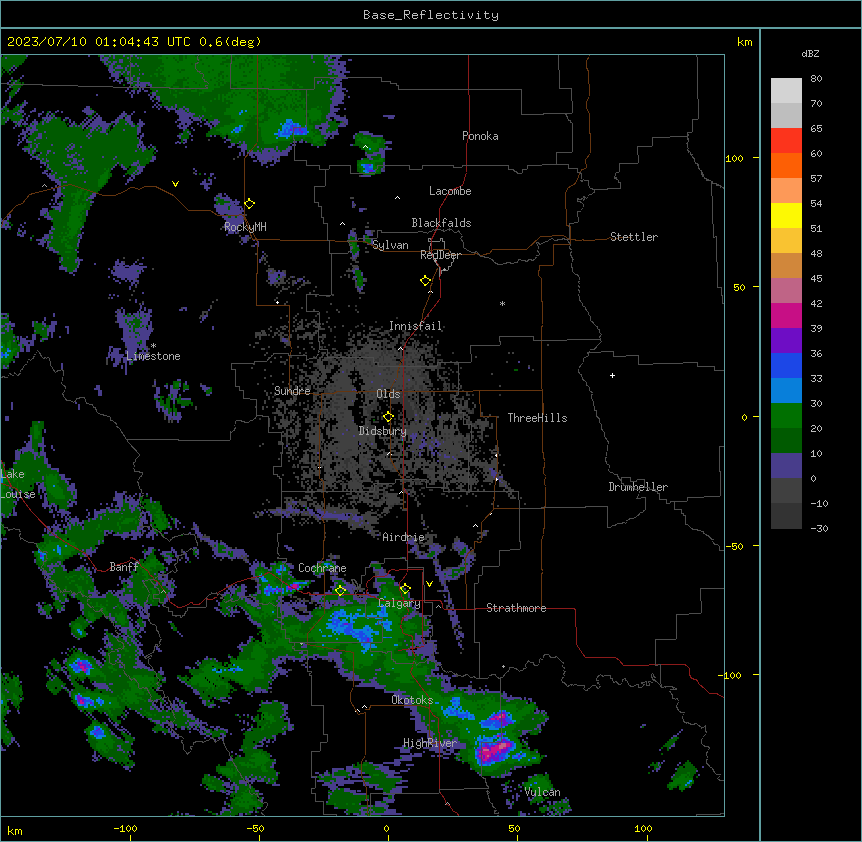
Task: Click the Limestone label
Action: tap(153, 356)
